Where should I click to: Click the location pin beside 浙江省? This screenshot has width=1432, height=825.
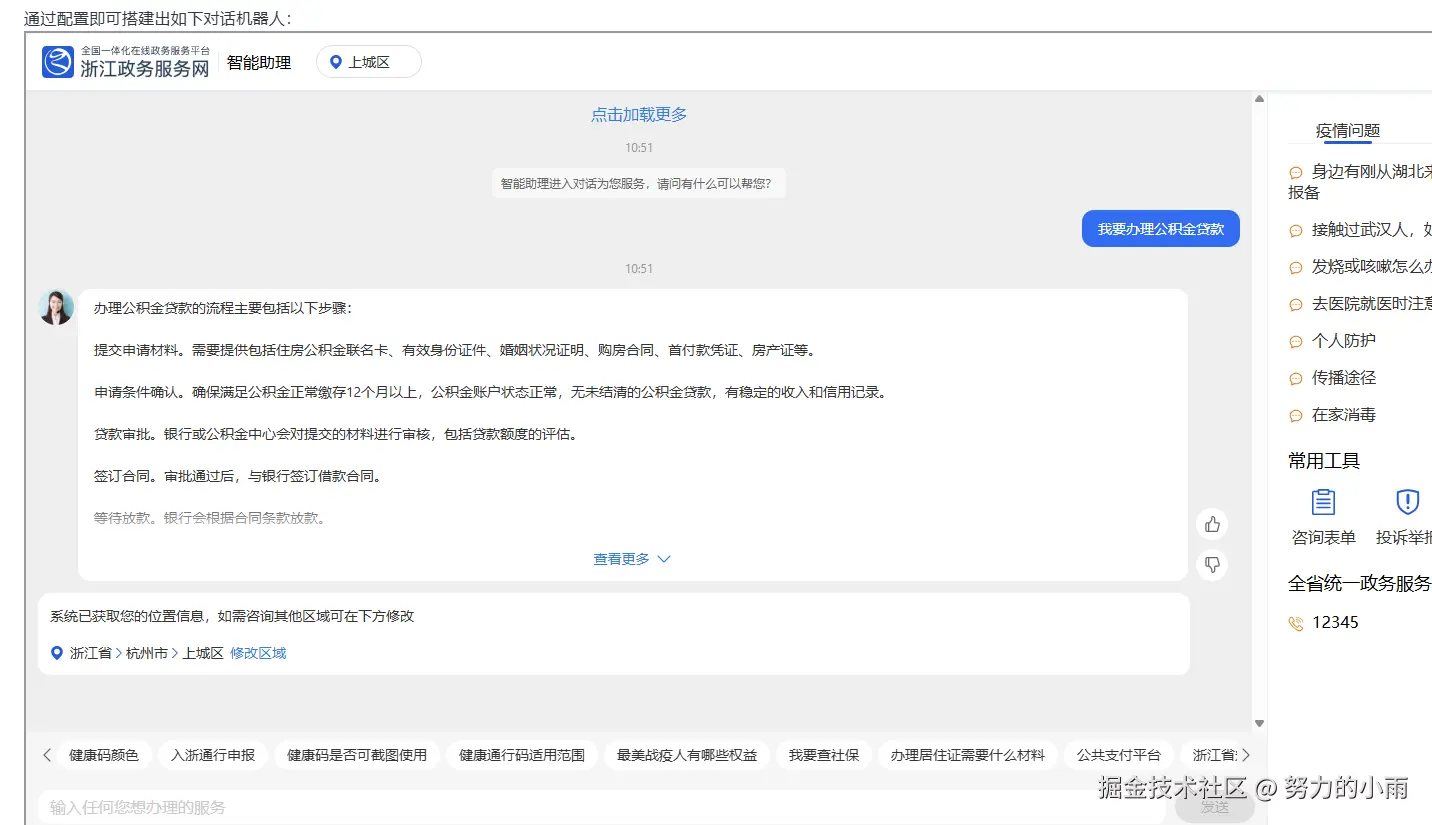[x=57, y=653]
